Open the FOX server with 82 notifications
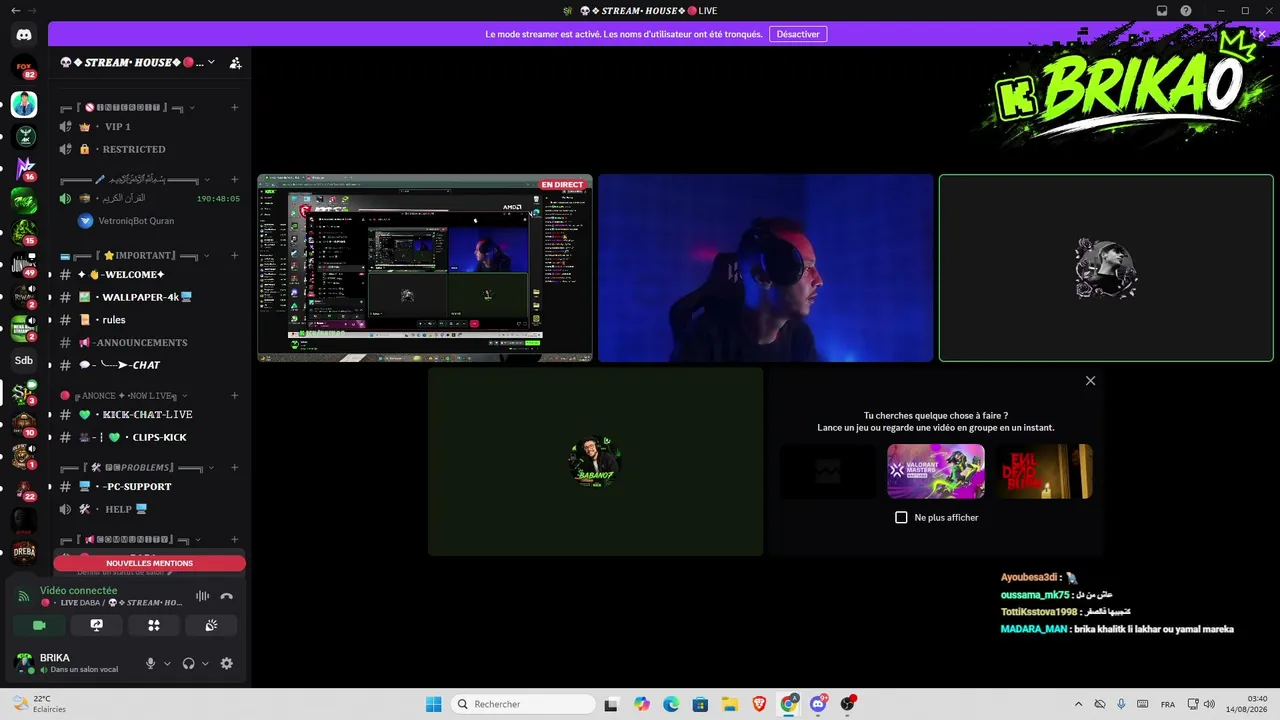This screenshot has width=1280, height=720. tap(24, 69)
